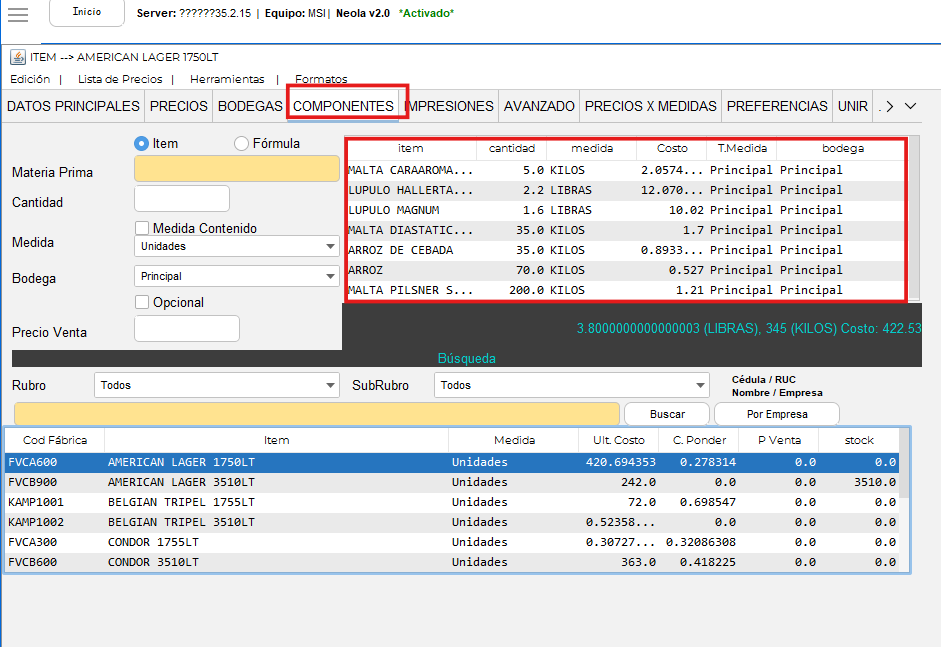Screen dimensions: 941x647
Task: Click the Materia Prima input field
Action: [x=237, y=169]
